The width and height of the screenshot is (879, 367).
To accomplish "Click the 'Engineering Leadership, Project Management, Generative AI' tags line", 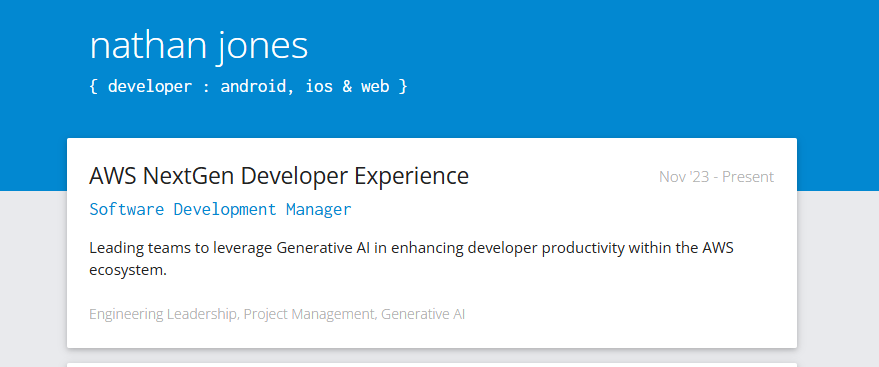I will (277, 314).
